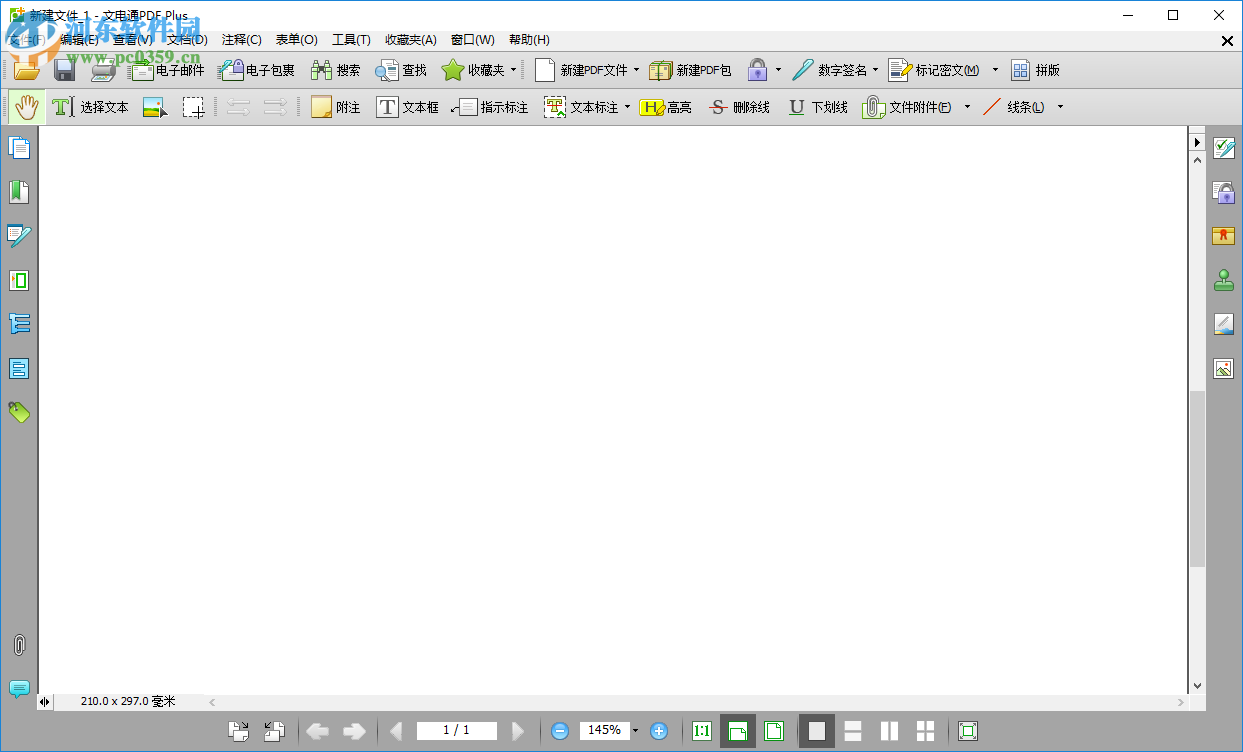Open the Comments speech bubble panel
The height and width of the screenshot is (752, 1243).
[19, 689]
